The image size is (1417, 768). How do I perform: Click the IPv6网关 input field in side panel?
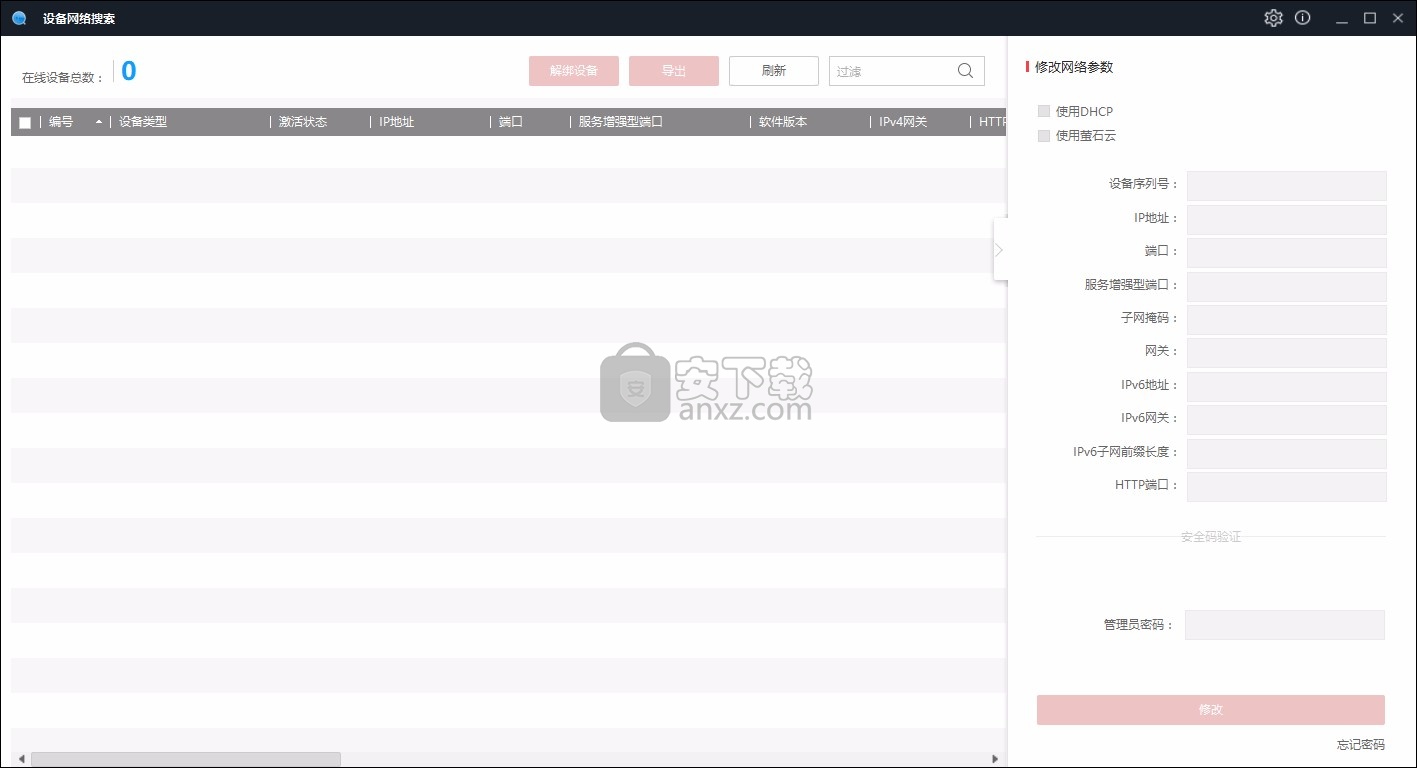pos(1287,419)
